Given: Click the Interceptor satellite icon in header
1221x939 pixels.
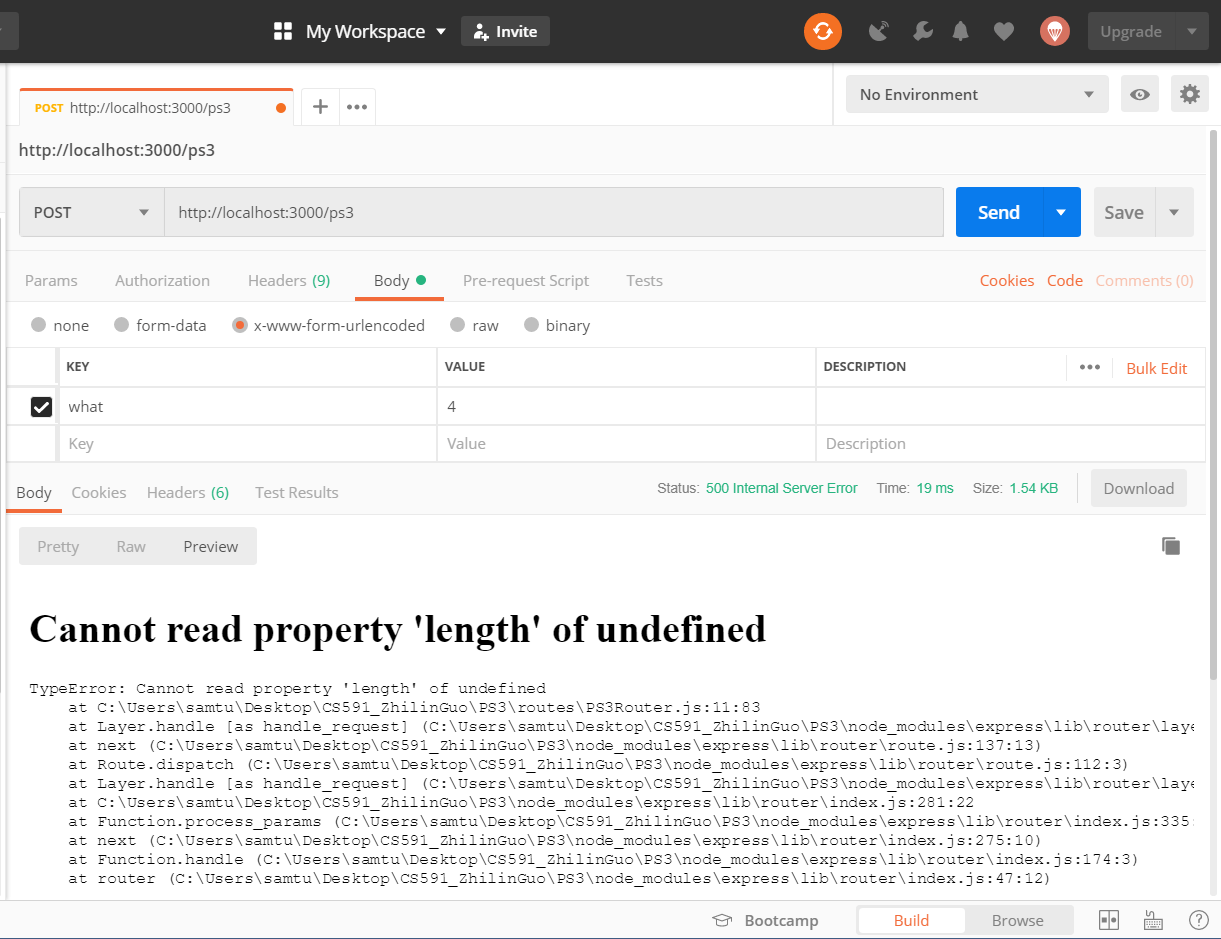Looking at the screenshot, I should pyautogui.click(x=879, y=31).
